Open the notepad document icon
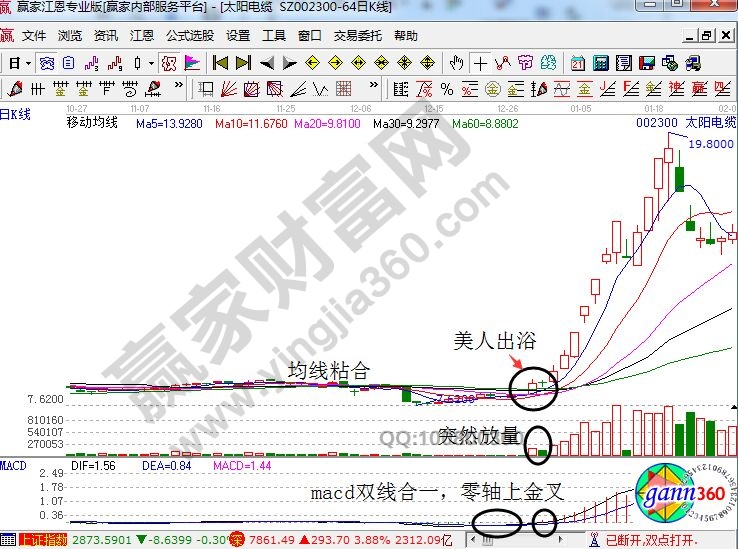This screenshot has width=738, height=549. coord(624,63)
